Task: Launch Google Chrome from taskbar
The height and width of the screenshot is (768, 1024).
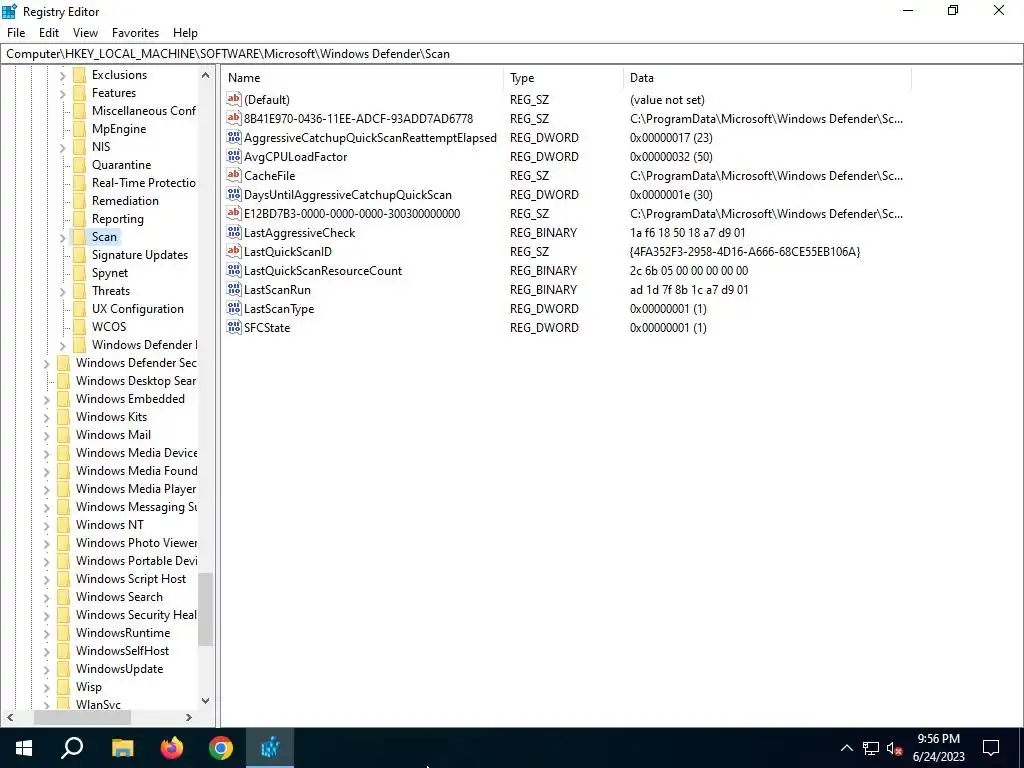Action: (221, 748)
